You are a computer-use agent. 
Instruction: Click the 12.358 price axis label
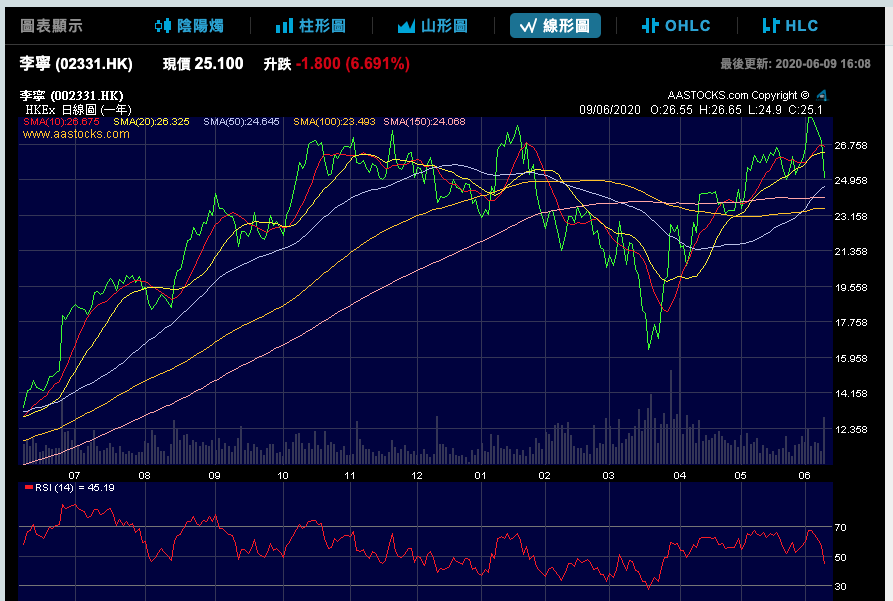(851, 429)
